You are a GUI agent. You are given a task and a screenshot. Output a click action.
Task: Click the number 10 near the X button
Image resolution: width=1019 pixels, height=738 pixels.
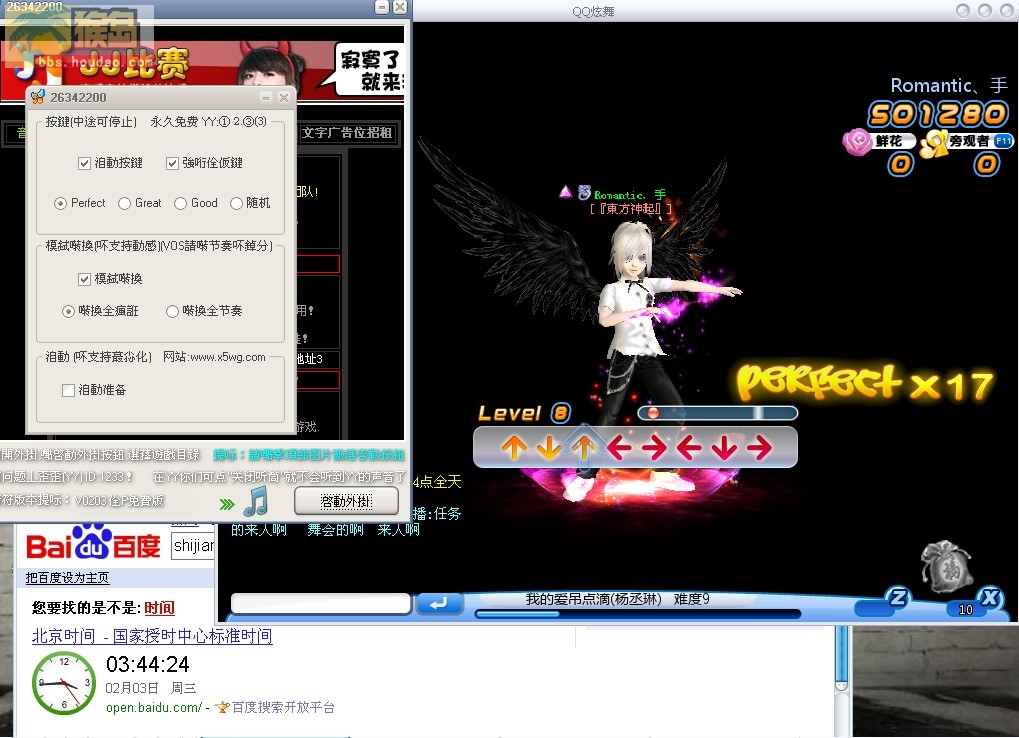(966, 609)
